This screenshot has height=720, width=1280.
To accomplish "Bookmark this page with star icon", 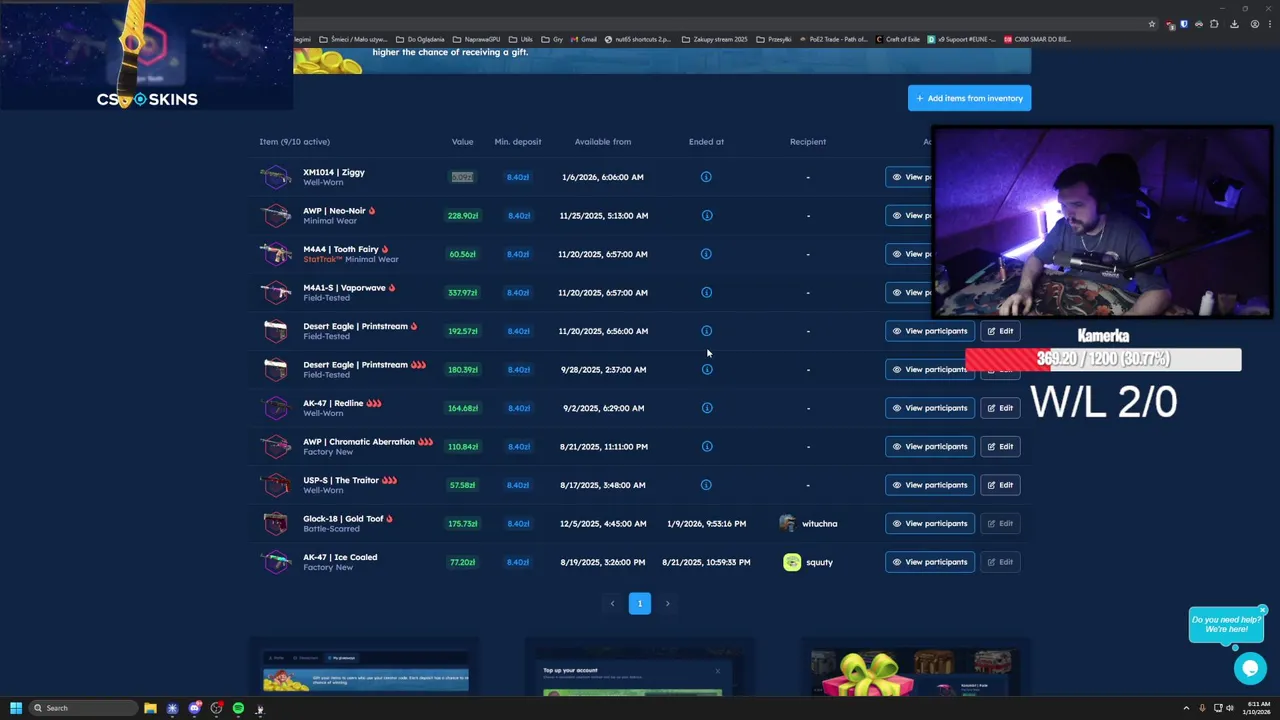I will pos(1152,24).
